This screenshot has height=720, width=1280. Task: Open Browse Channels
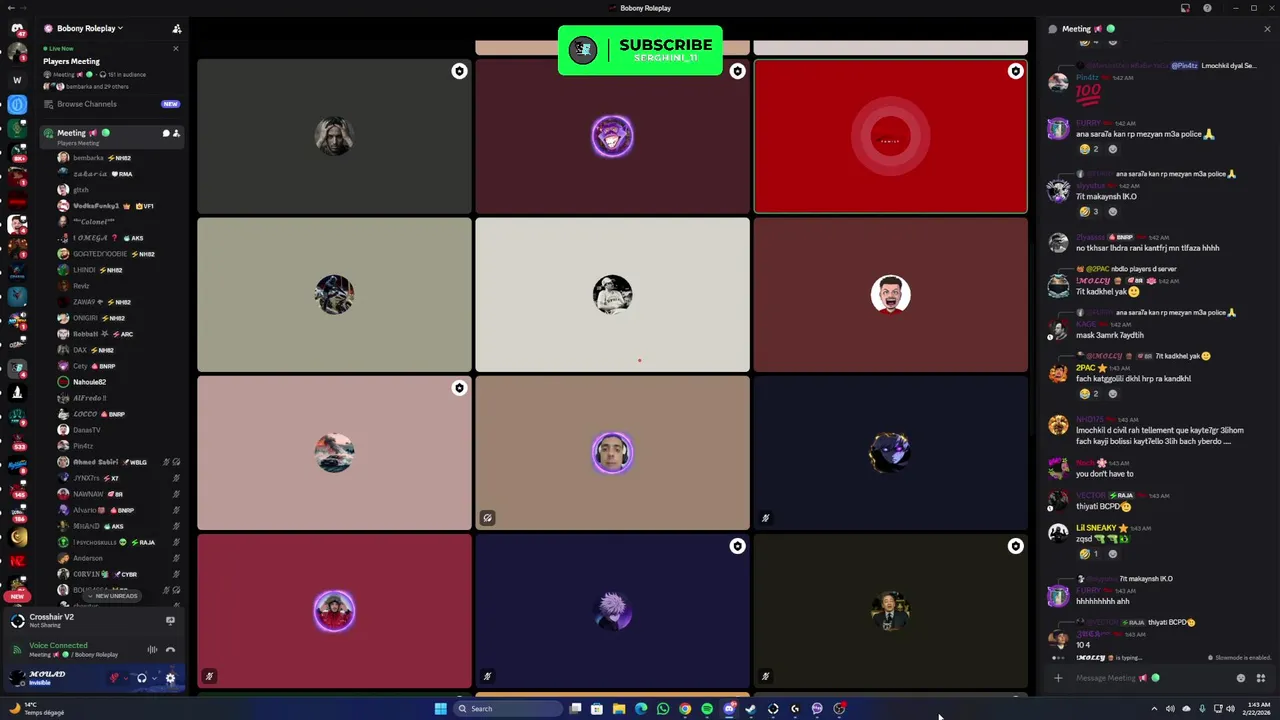coord(111,104)
